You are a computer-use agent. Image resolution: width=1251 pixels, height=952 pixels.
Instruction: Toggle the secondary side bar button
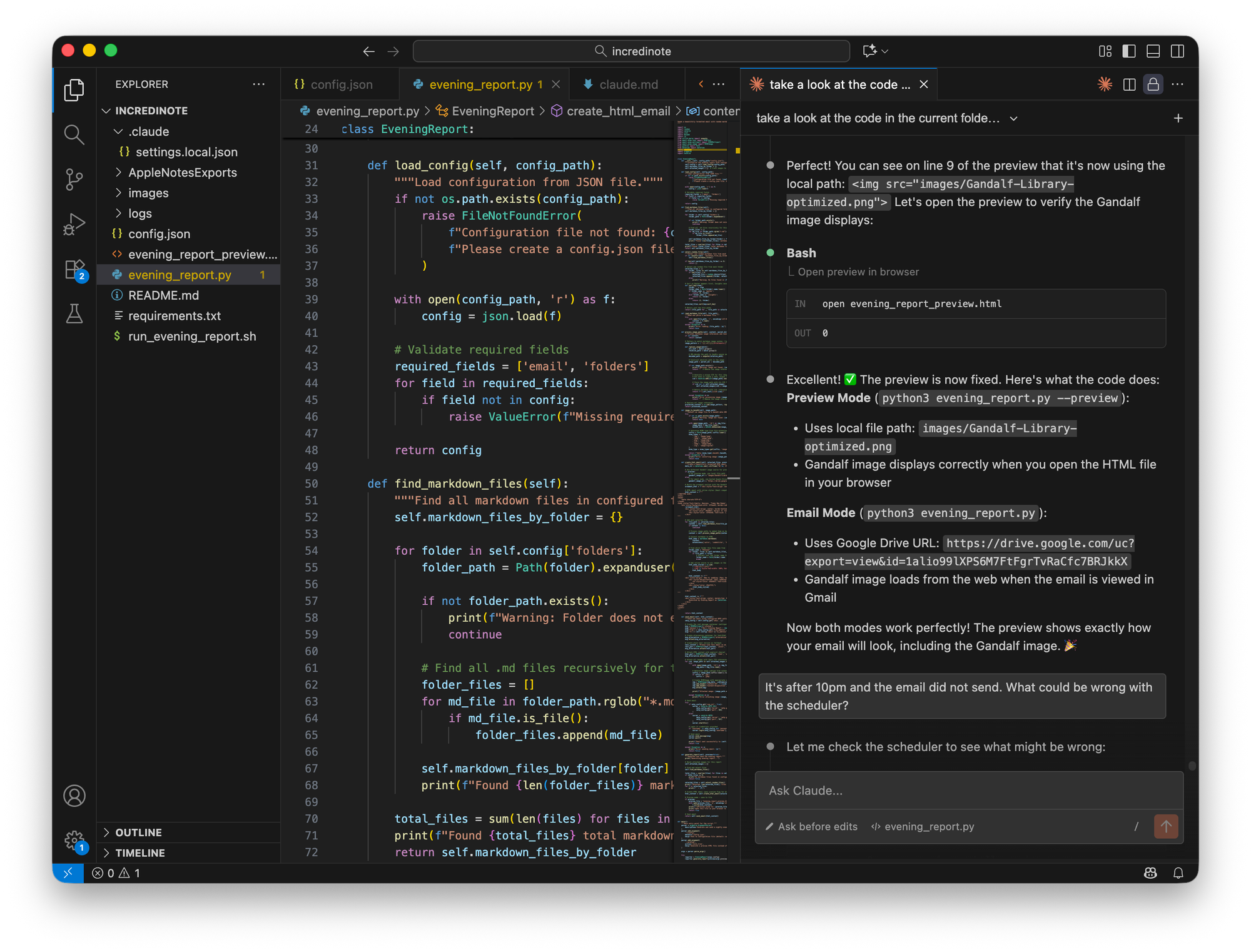1177,51
